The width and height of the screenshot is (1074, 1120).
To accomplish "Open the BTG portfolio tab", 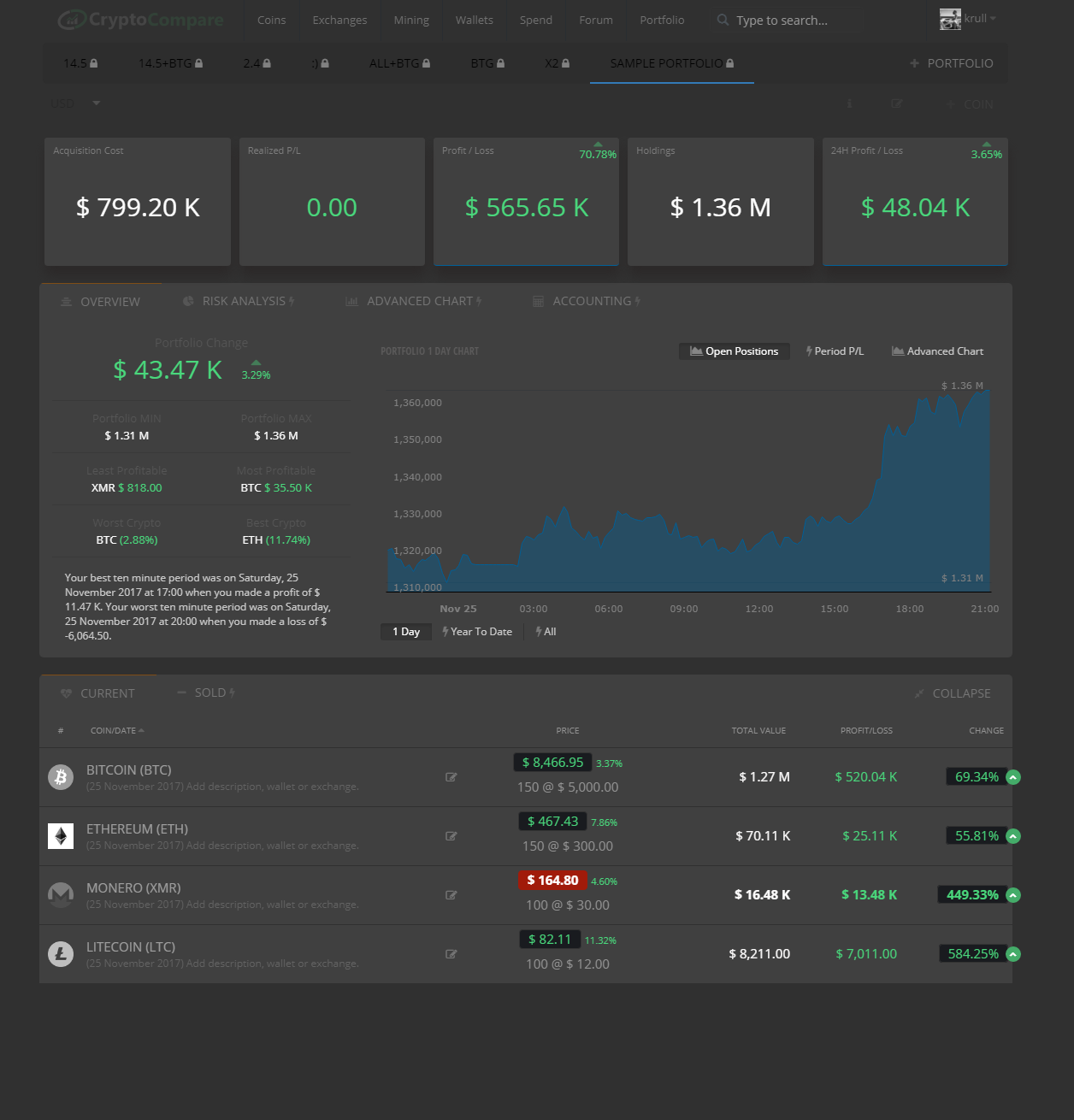I will tap(487, 63).
